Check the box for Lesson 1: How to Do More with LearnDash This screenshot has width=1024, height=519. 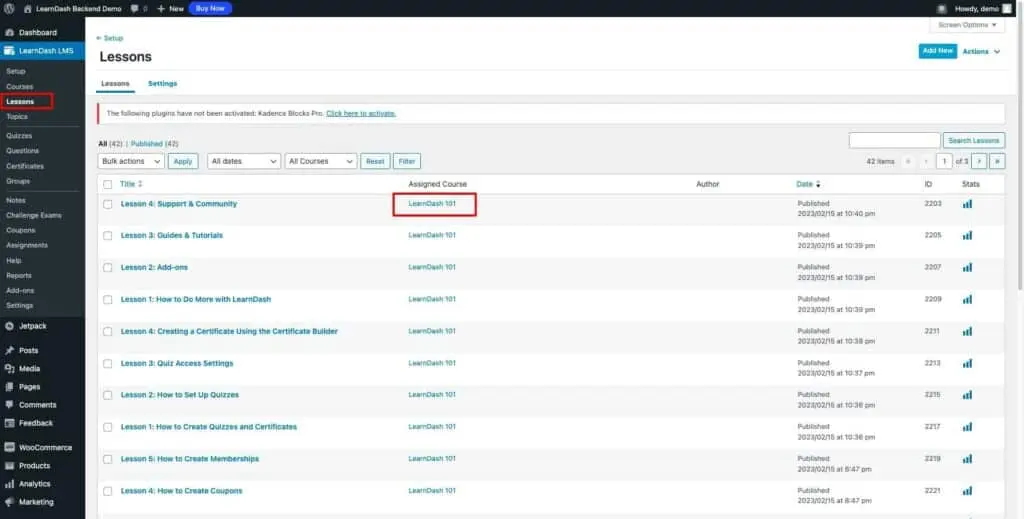pos(108,300)
